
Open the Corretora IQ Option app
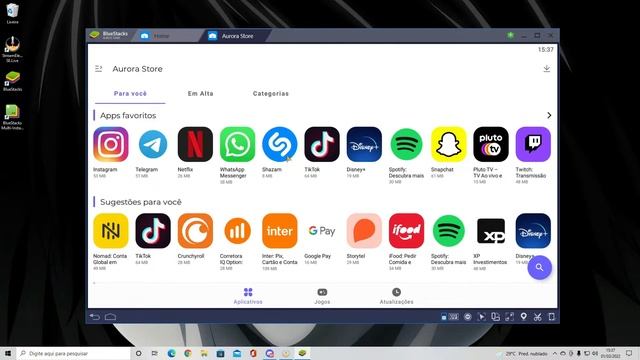[238, 231]
